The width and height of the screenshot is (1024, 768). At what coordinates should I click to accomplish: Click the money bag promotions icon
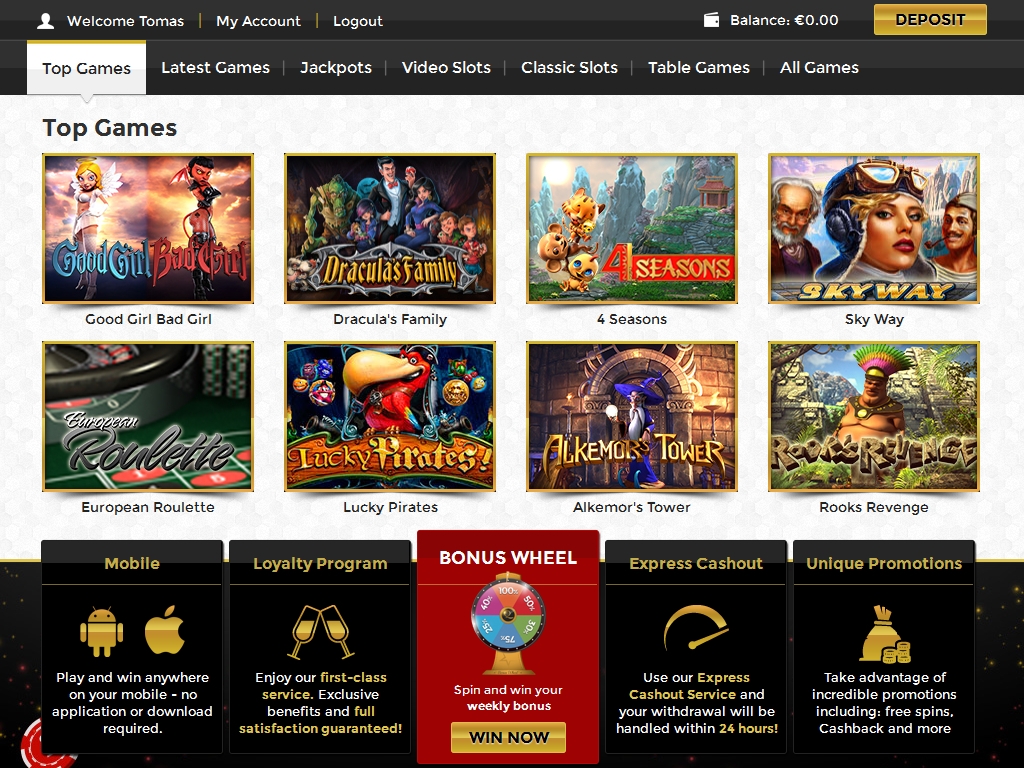click(883, 634)
